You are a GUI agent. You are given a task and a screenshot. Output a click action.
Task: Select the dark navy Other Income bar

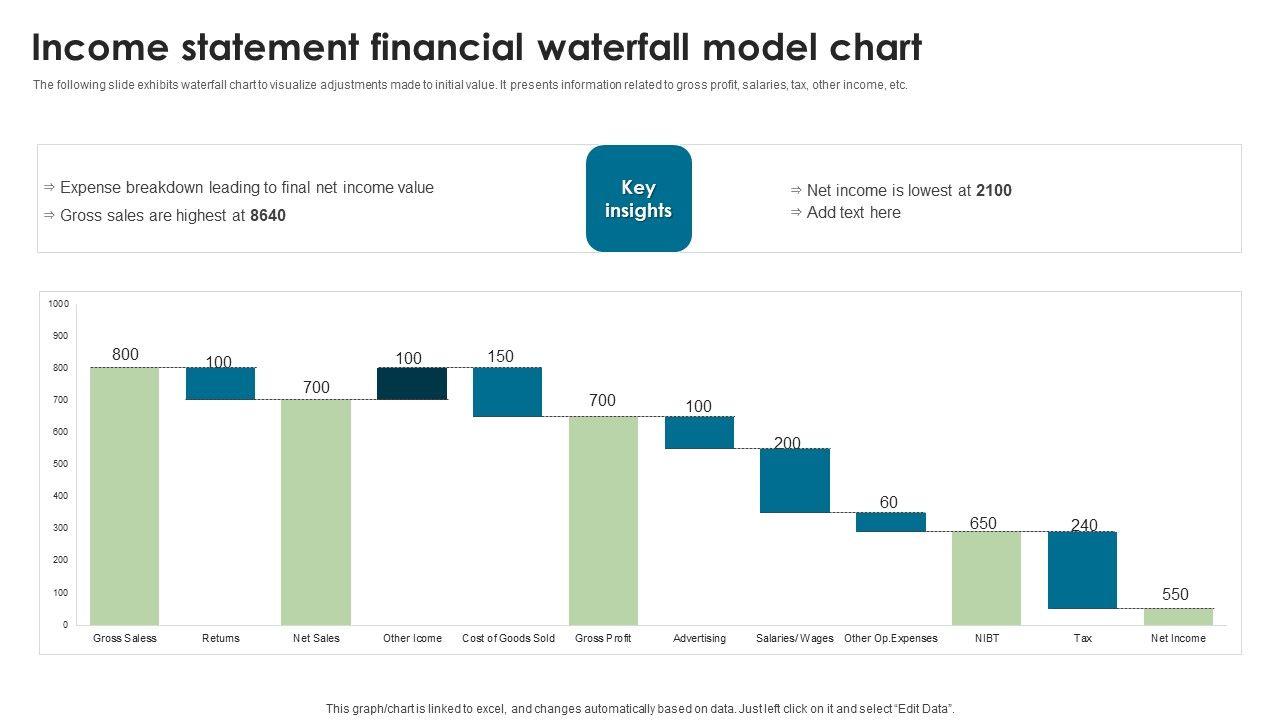[412, 383]
